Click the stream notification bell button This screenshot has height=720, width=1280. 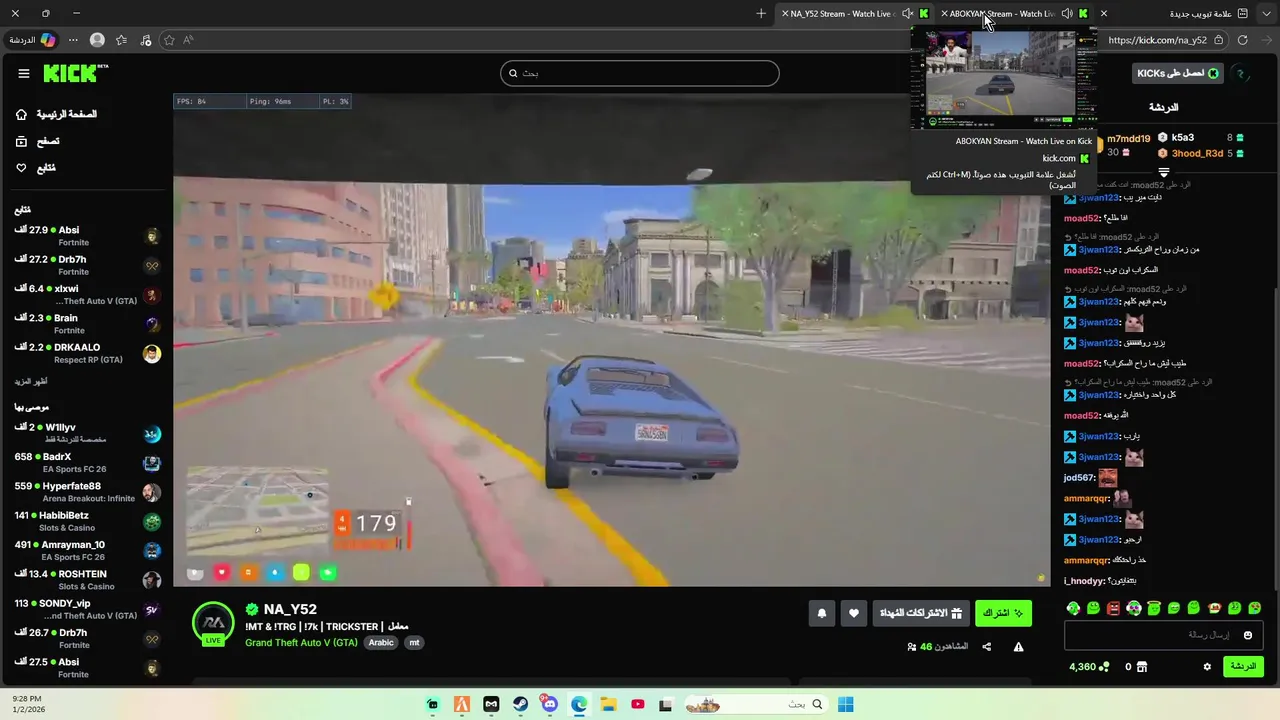pyautogui.click(x=822, y=613)
